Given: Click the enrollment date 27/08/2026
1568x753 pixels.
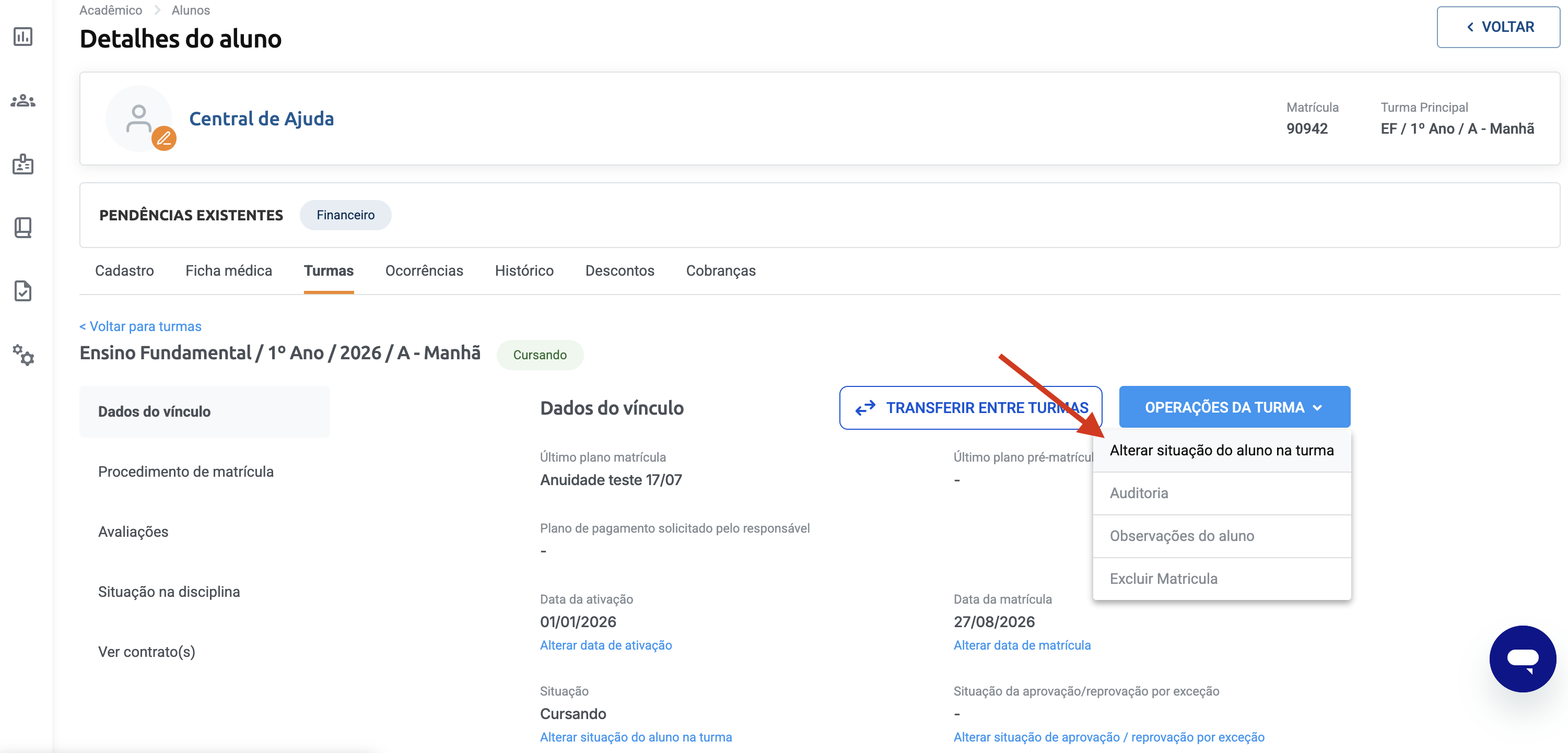Looking at the screenshot, I should tap(994, 621).
